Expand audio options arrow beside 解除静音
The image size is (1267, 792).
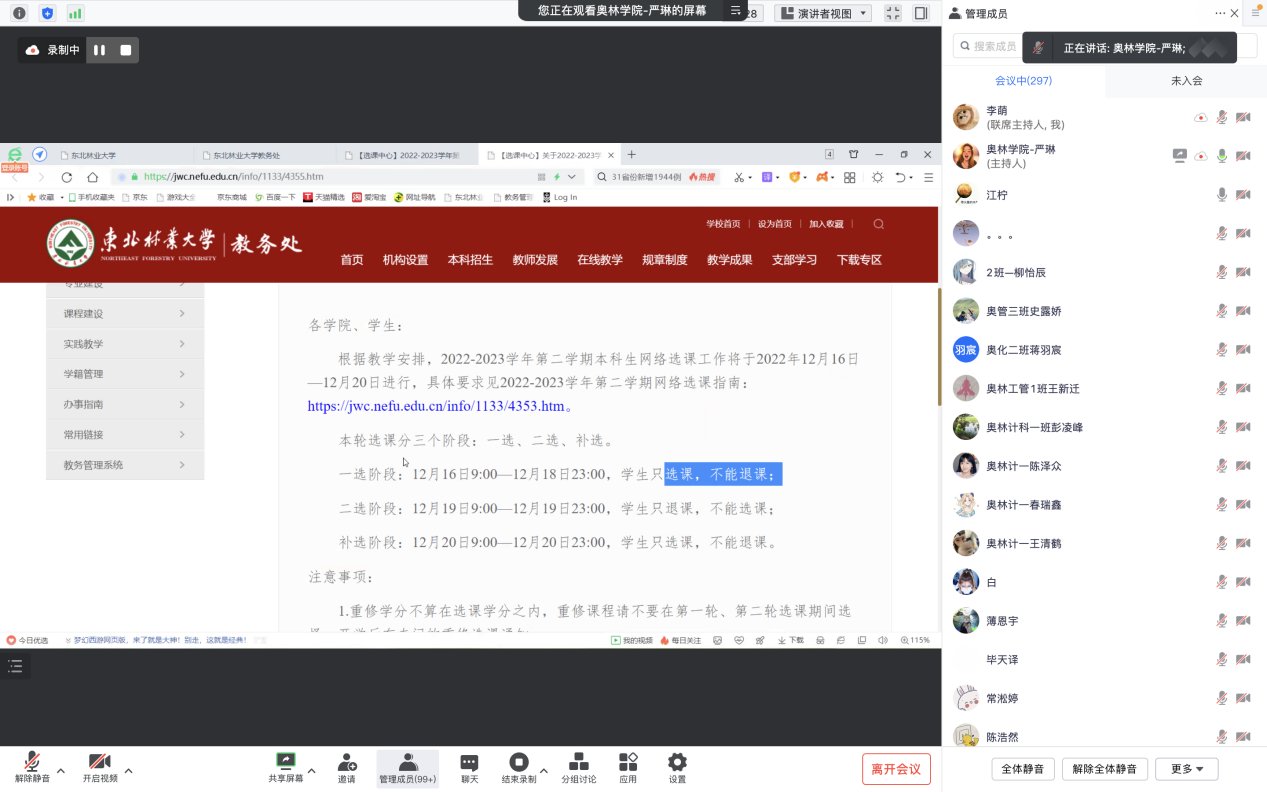tap(61, 771)
